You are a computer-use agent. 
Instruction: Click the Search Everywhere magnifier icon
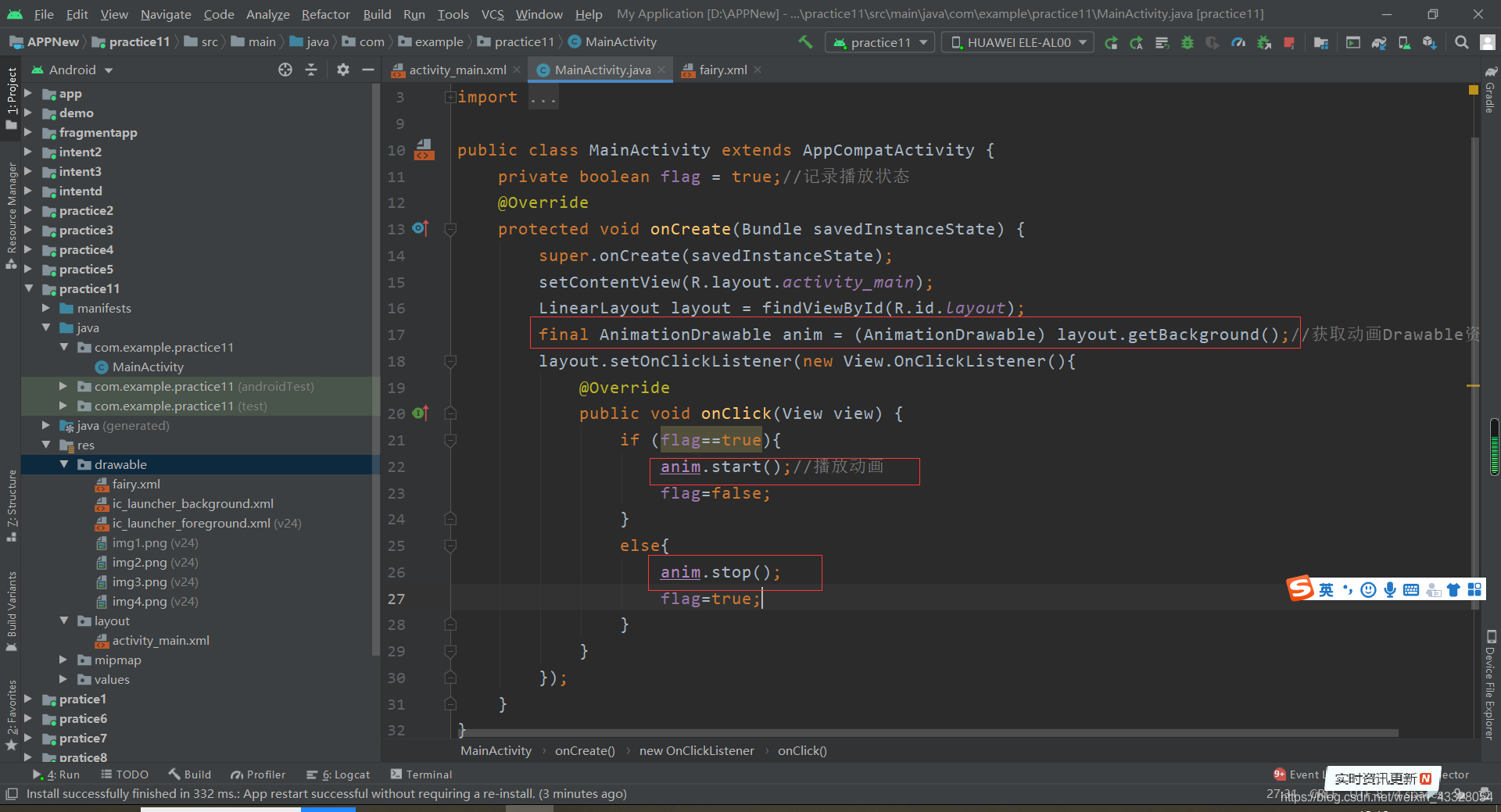click(x=1461, y=42)
